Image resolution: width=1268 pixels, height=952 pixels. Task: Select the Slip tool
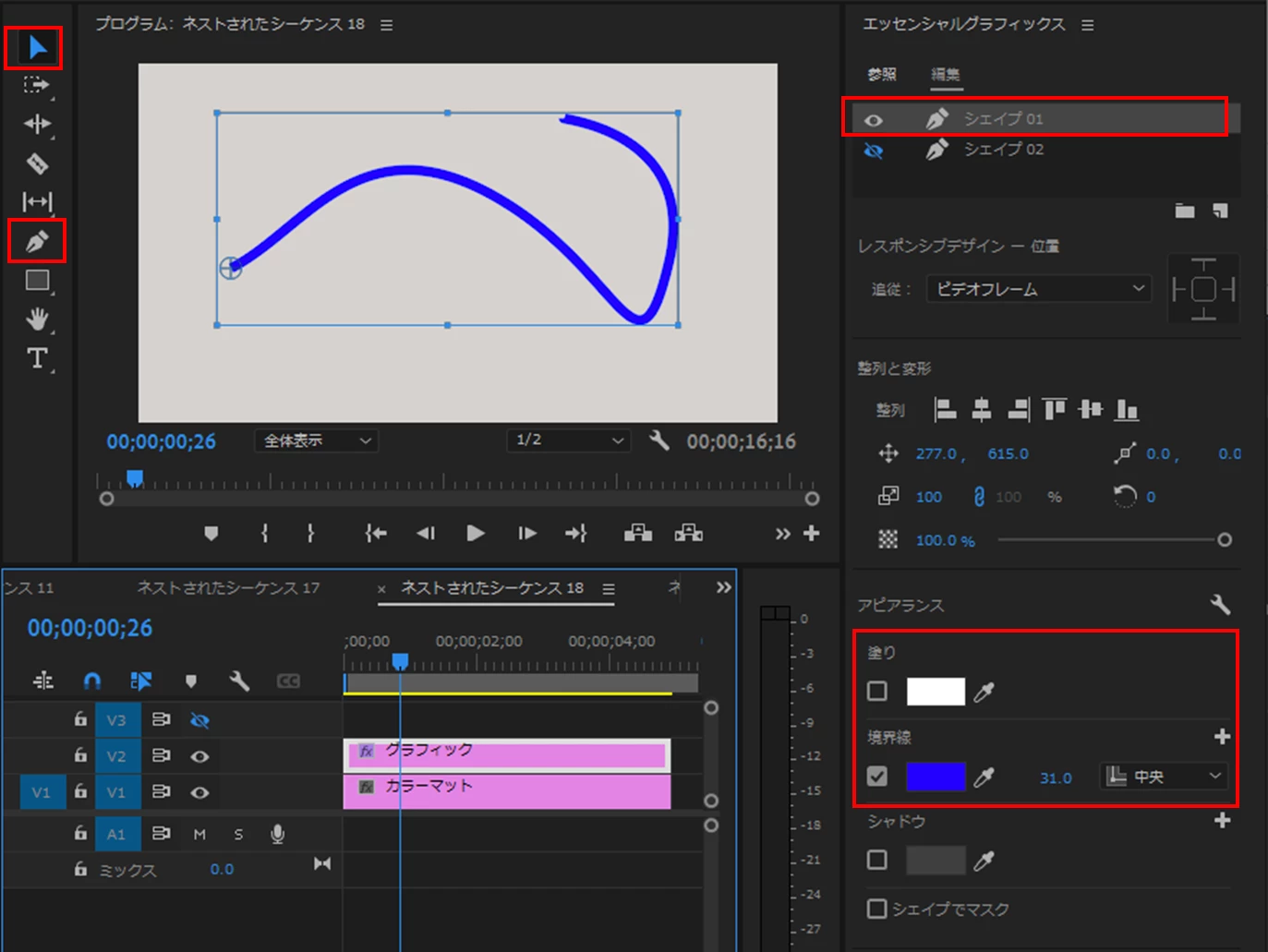click(x=37, y=201)
